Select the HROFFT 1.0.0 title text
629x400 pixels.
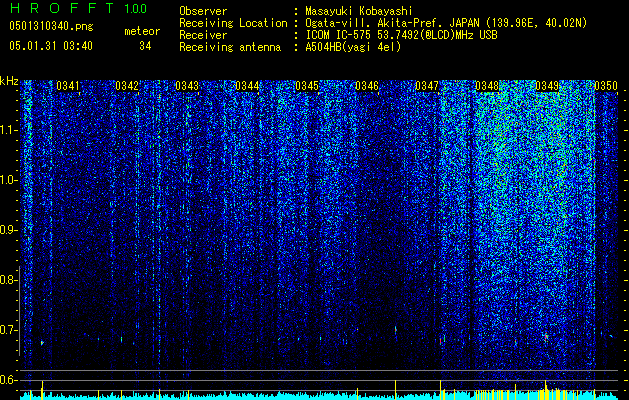[78, 8]
